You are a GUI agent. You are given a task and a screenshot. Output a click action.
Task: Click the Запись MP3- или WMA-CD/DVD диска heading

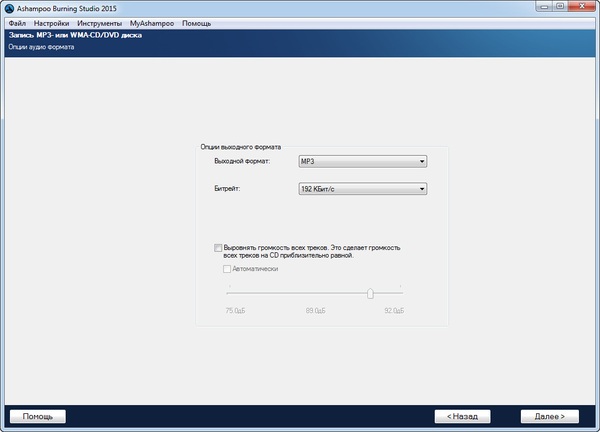coord(75,35)
